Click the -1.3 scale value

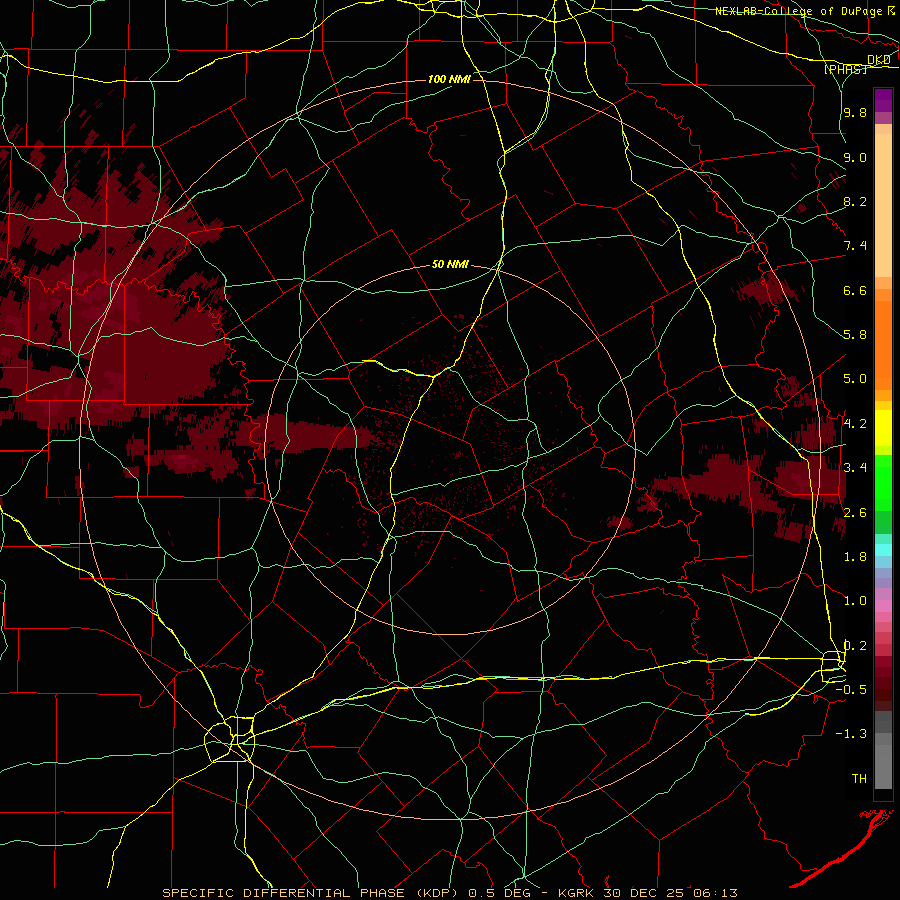(x=851, y=734)
